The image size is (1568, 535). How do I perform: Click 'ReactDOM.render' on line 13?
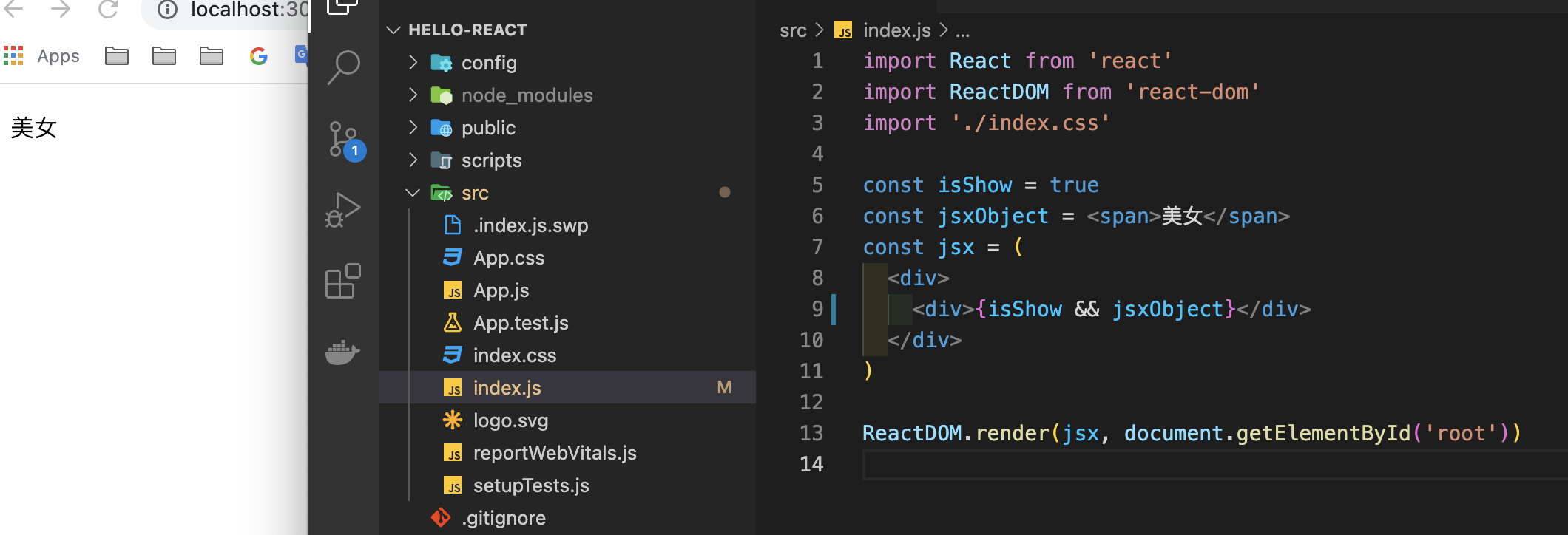click(955, 433)
